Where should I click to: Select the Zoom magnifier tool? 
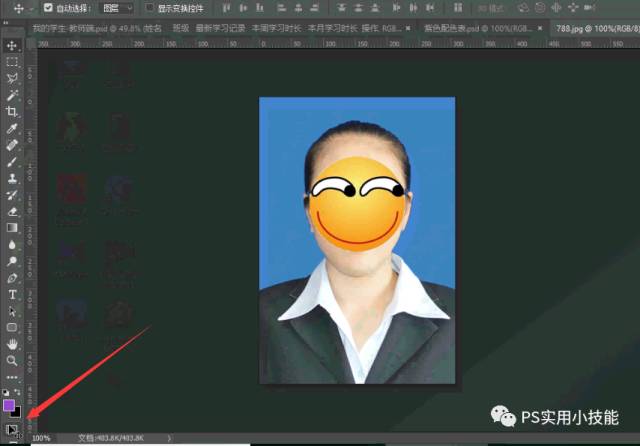tap(11, 361)
